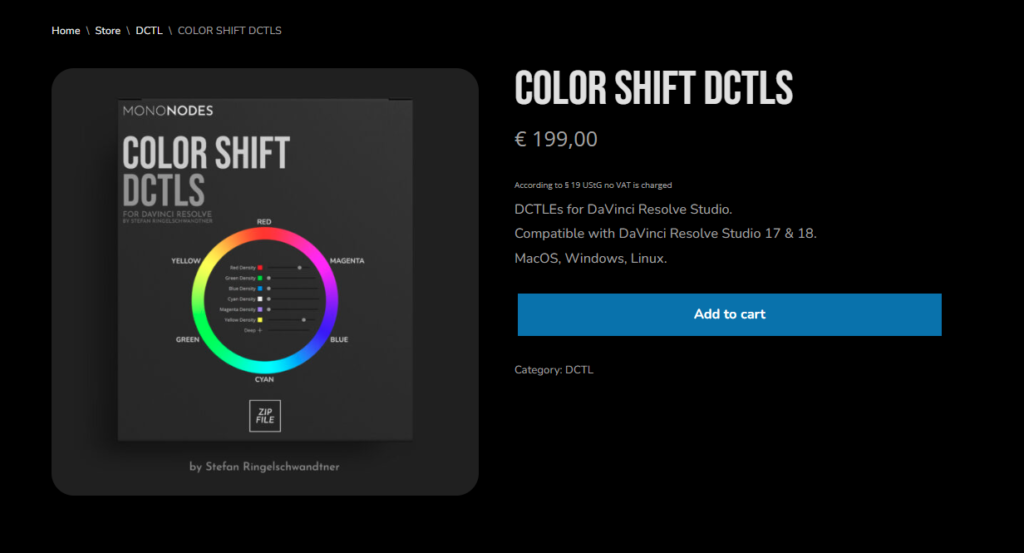This screenshot has width=1024, height=553.
Task: Navigate to the DCTL breadcrumb link
Action: (149, 31)
